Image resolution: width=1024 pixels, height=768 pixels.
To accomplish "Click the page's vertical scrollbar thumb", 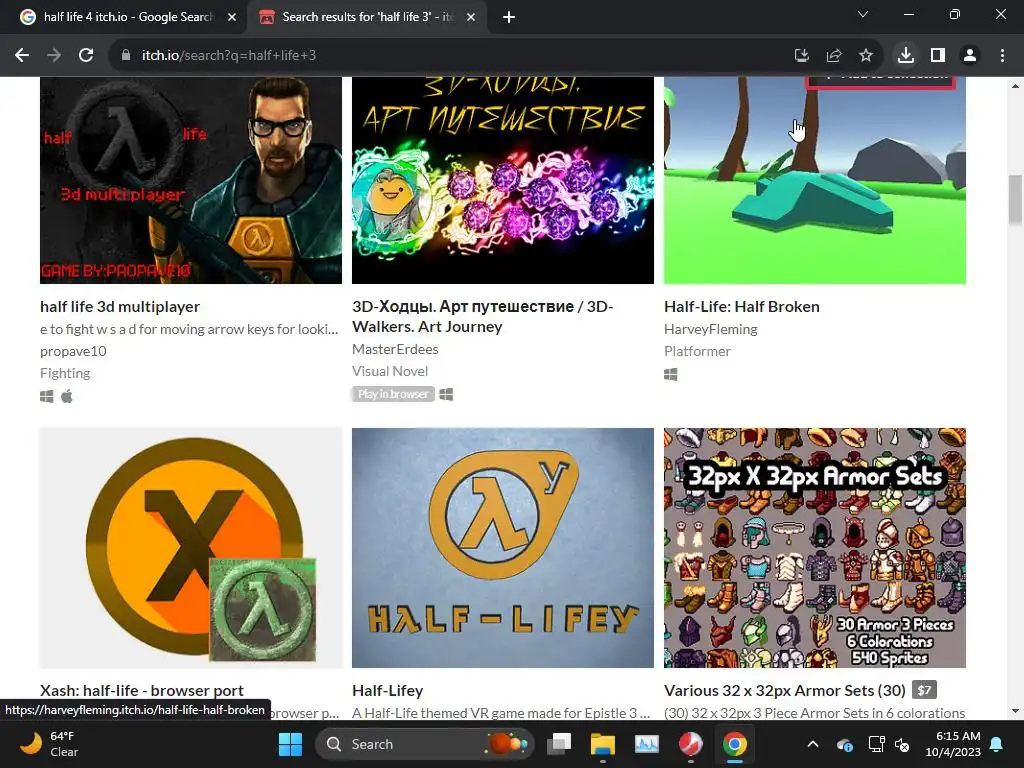I will [x=1016, y=199].
